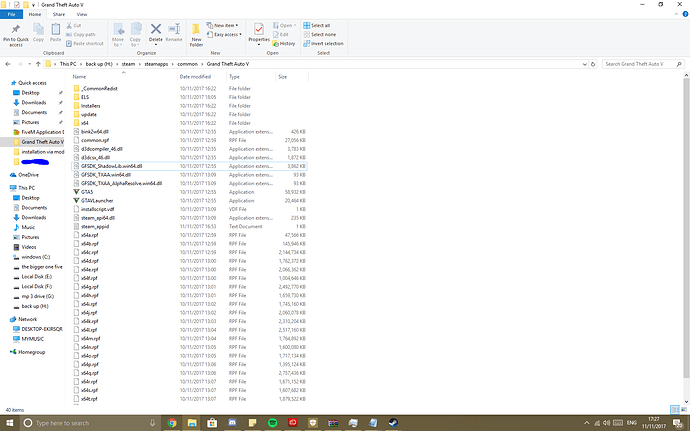Sort by the Size column header

pyautogui.click(x=283, y=77)
